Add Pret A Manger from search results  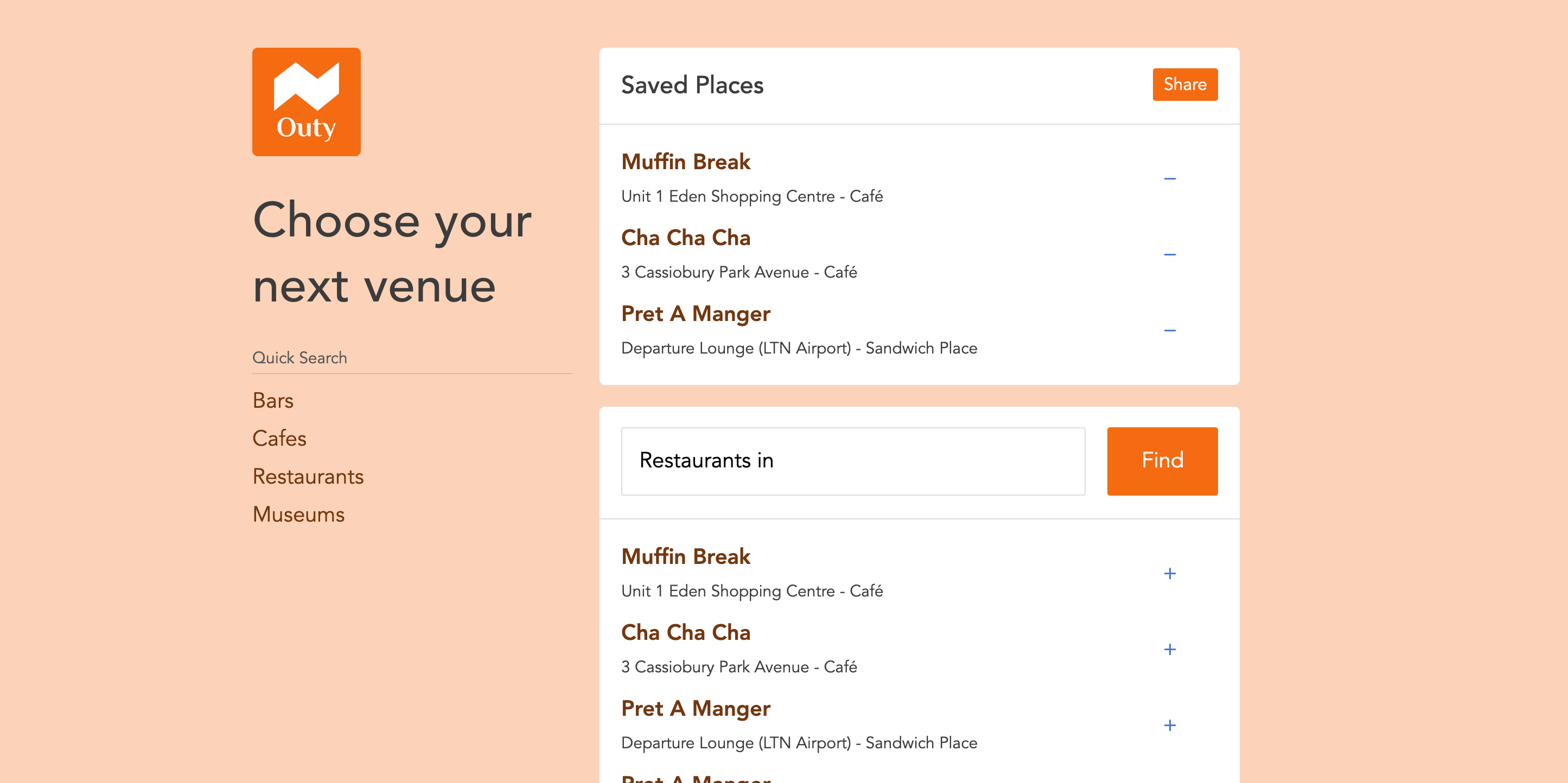tap(1169, 725)
